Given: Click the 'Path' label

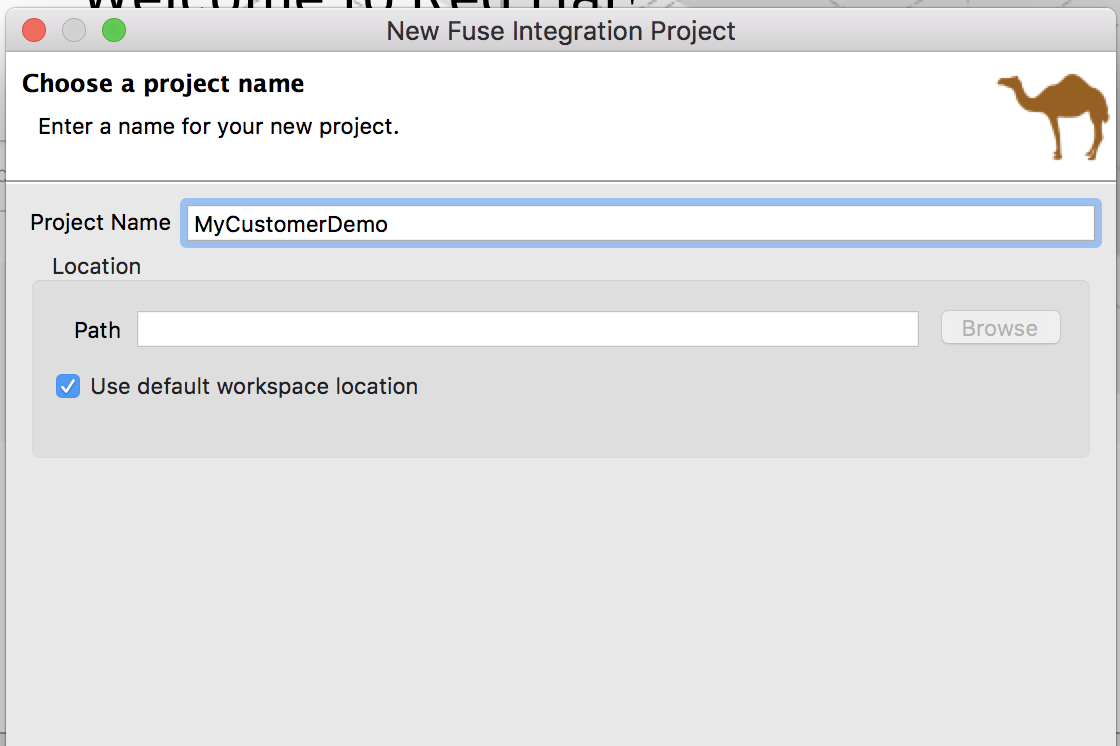Looking at the screenshot, I should [x=97, y=330].
